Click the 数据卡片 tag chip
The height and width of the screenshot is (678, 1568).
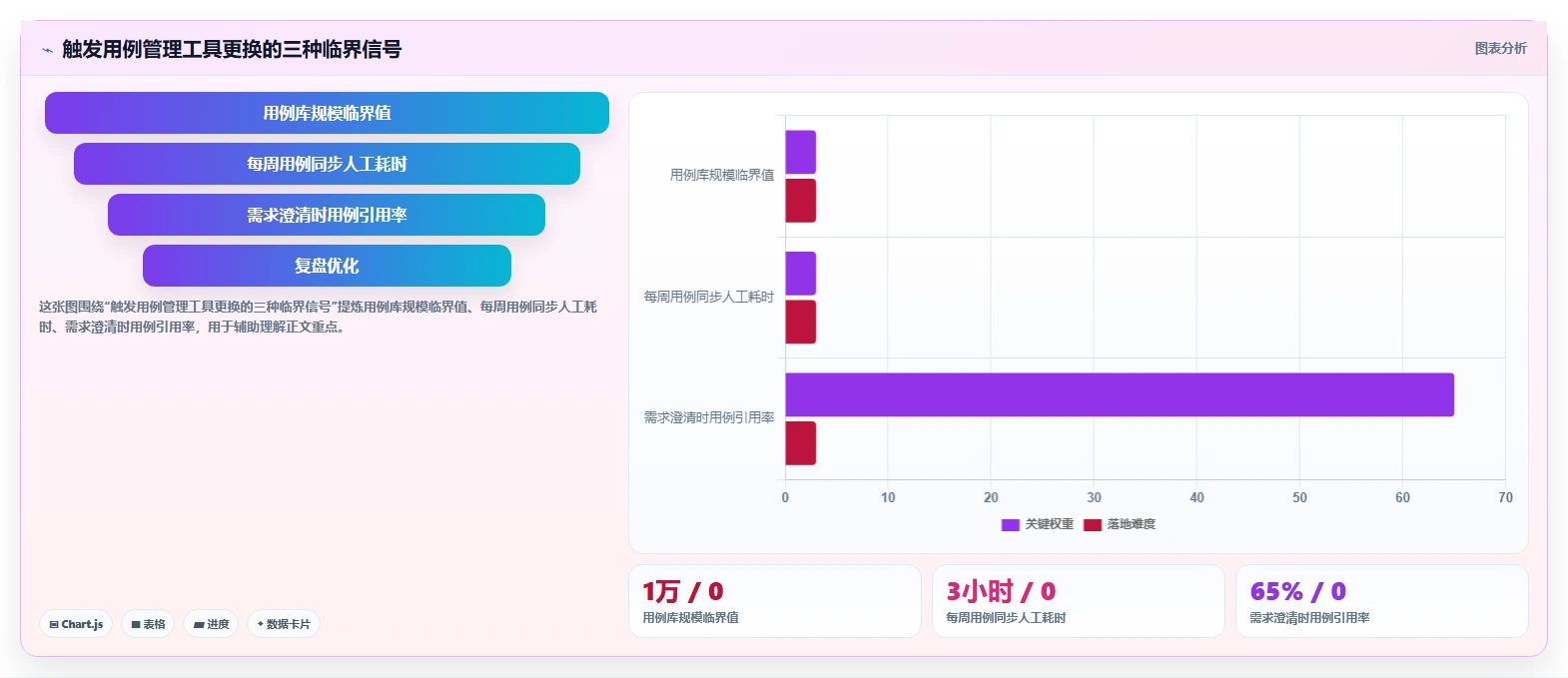tap(284, 624)
